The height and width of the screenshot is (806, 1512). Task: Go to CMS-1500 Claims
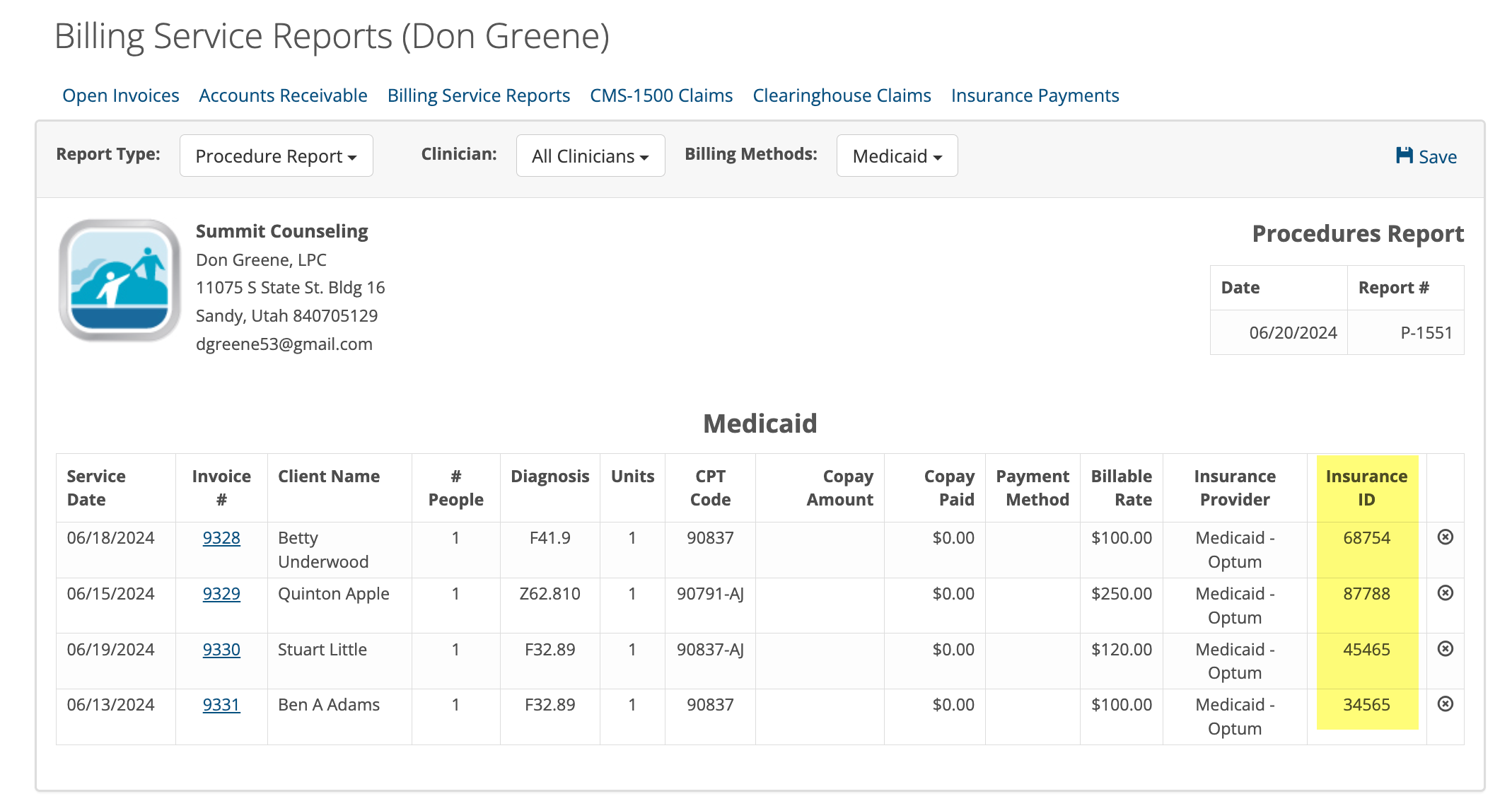[661, 95]
